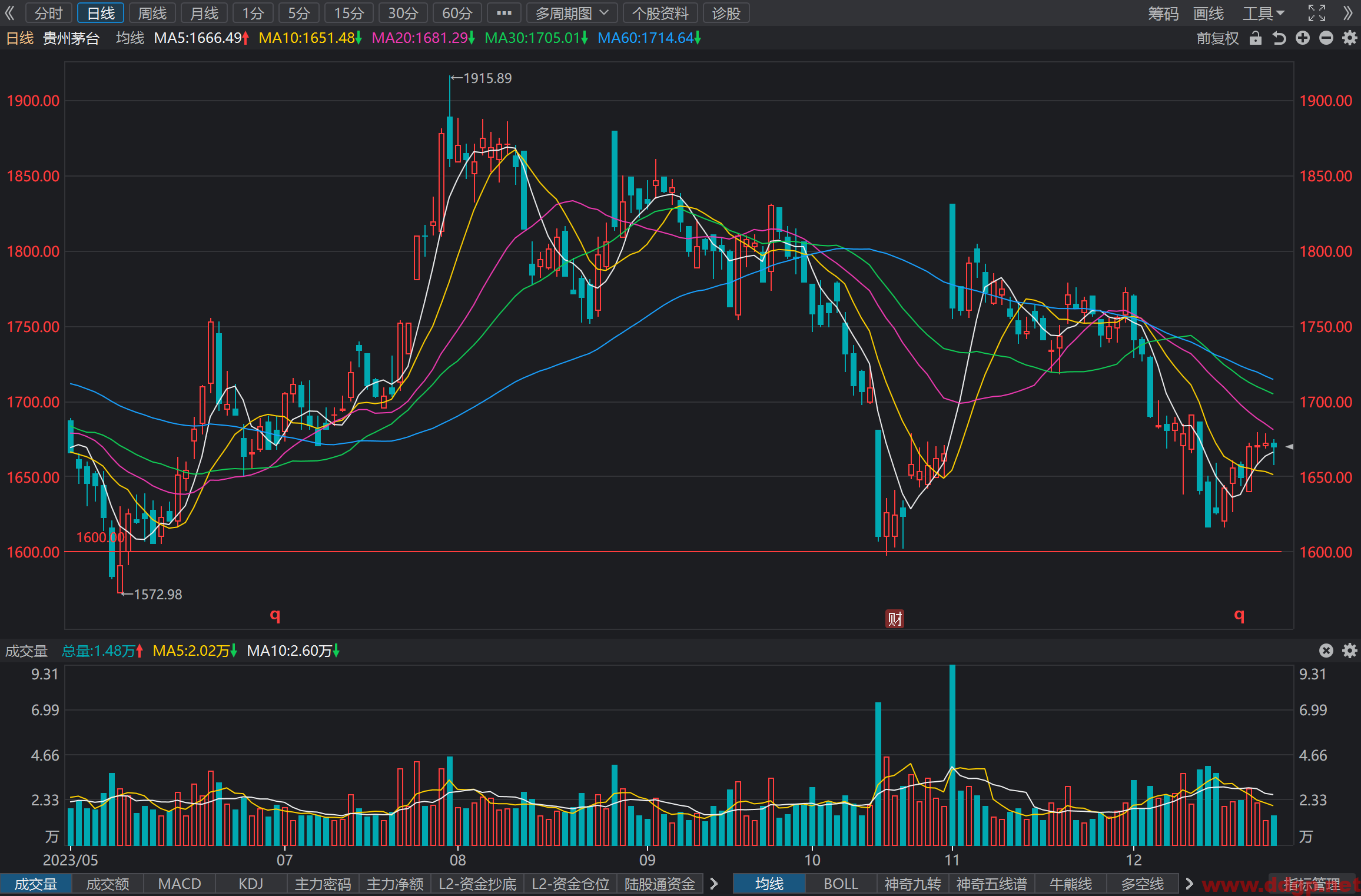The width and height of the screenshot is (1361, 896).
Task: Click the yellow MA10:1651.48 legend
Action: (310, 38)
